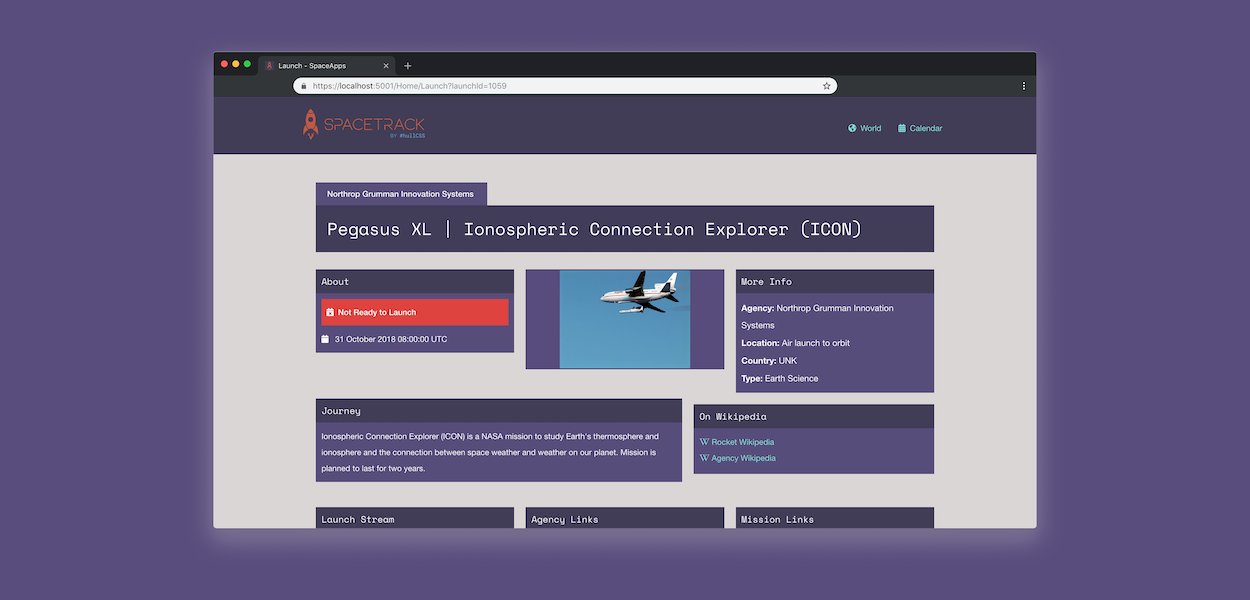Open the browser three-dot menu
The image size is (1250, 600).
pos(1023,86)
